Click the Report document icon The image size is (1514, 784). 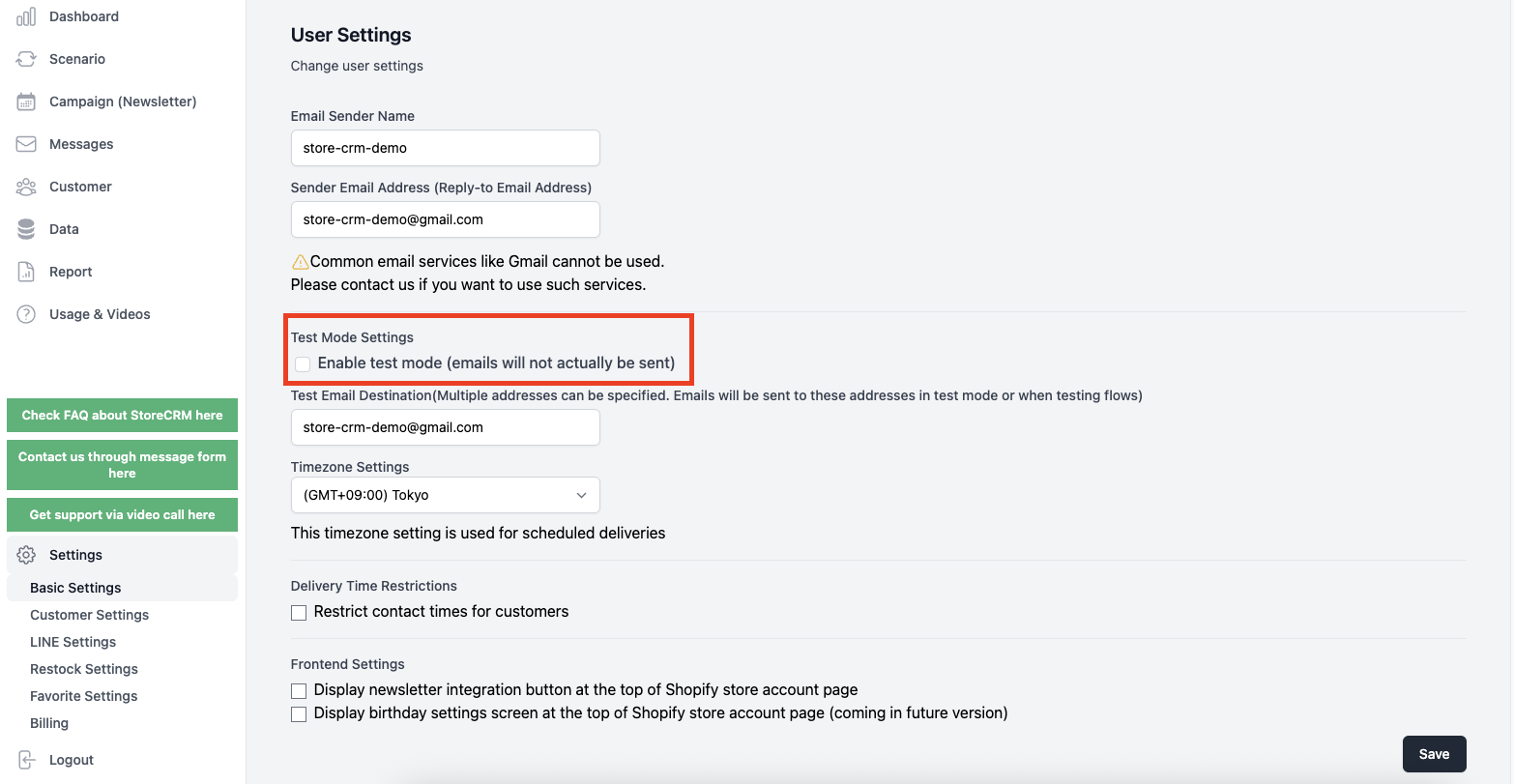pyautogui.click(x=26, y=272)
